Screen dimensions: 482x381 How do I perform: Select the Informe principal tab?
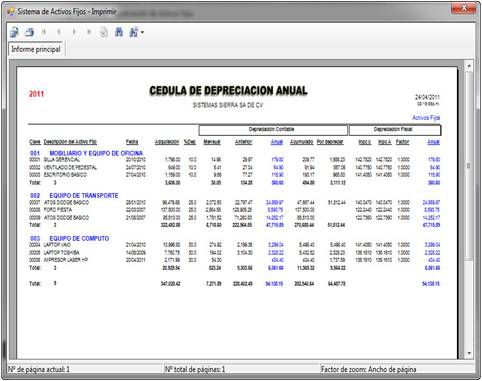point(36,49)
